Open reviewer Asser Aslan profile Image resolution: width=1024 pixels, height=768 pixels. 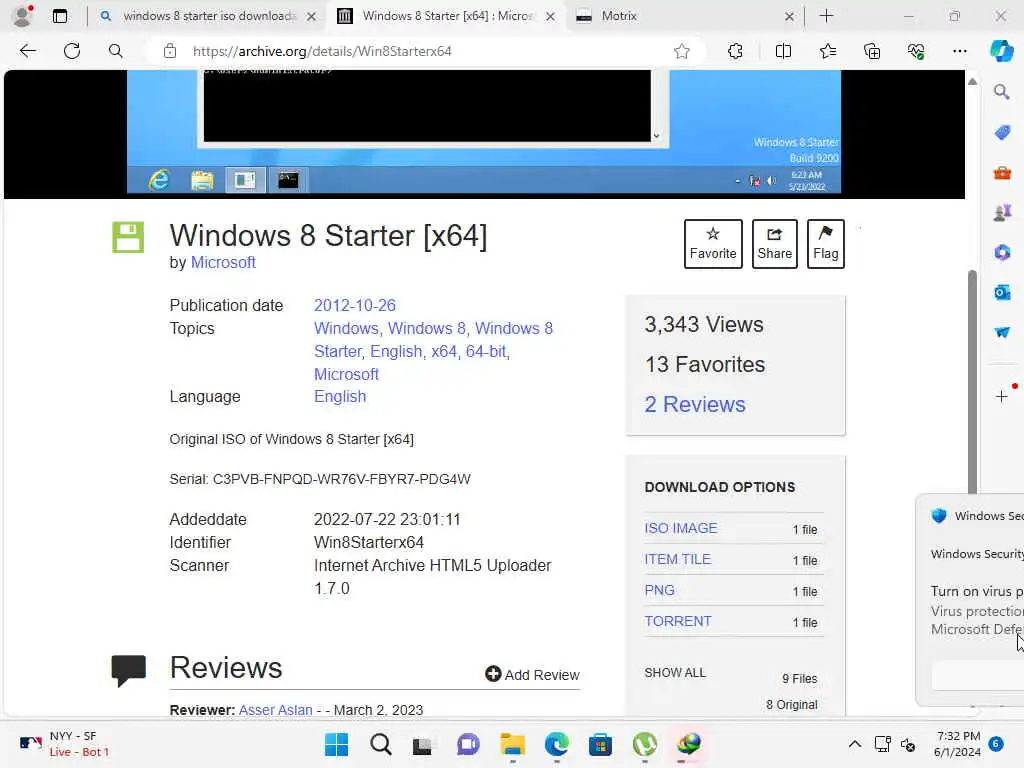coord(276,710)
